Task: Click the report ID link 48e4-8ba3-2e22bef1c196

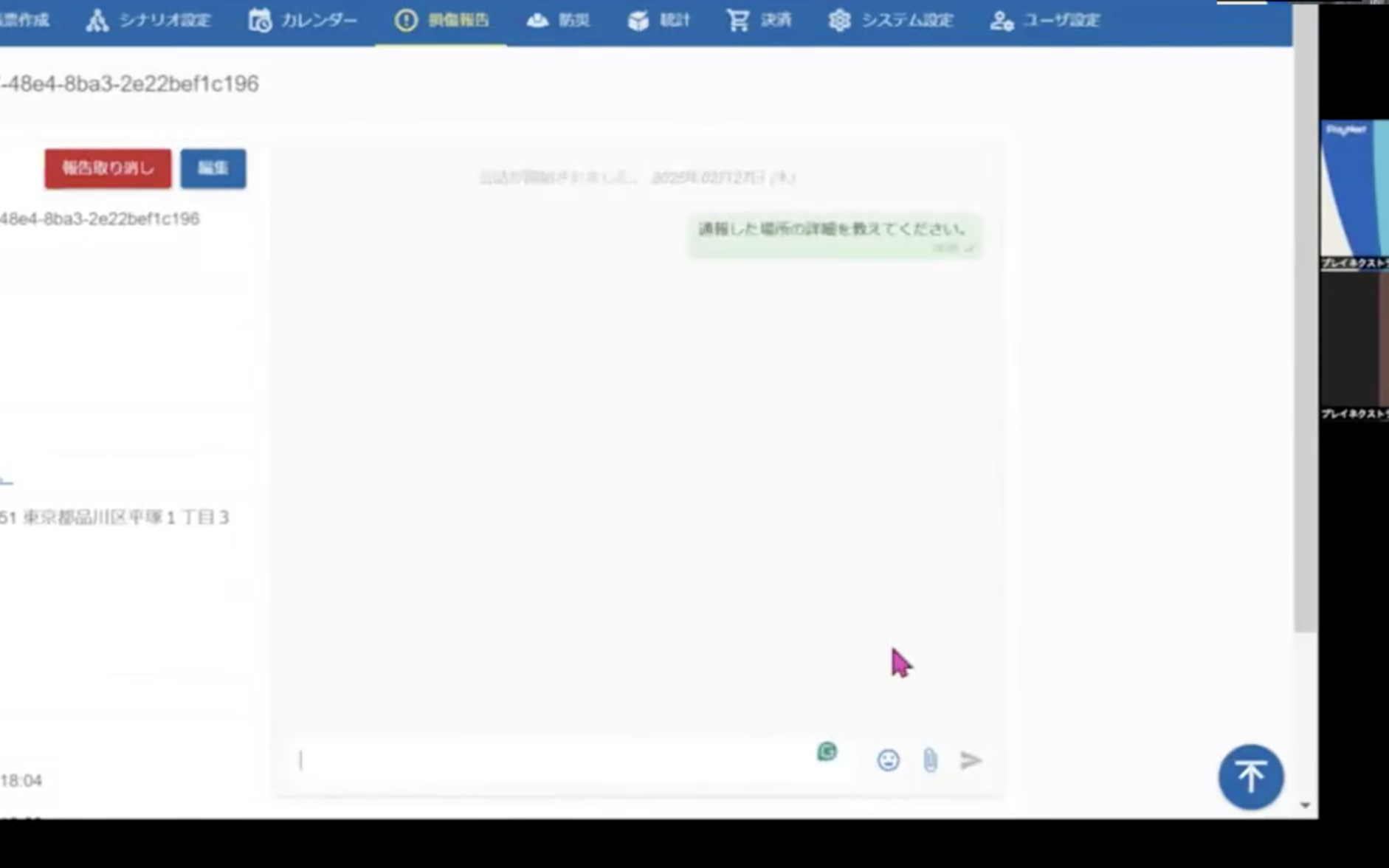Action: [x=100, y=218]
